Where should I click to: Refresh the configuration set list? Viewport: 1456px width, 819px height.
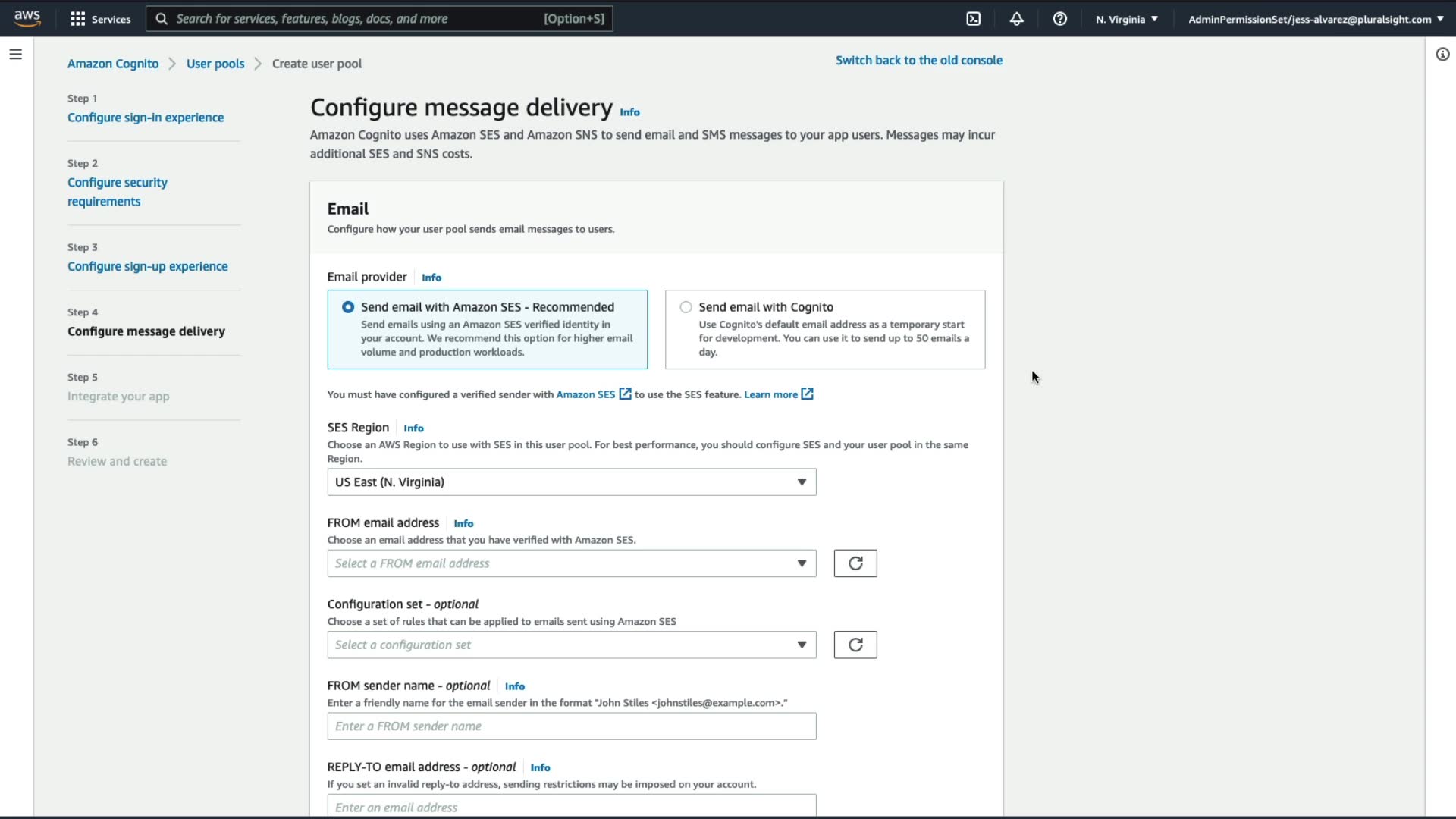click(x=855, y=645)
